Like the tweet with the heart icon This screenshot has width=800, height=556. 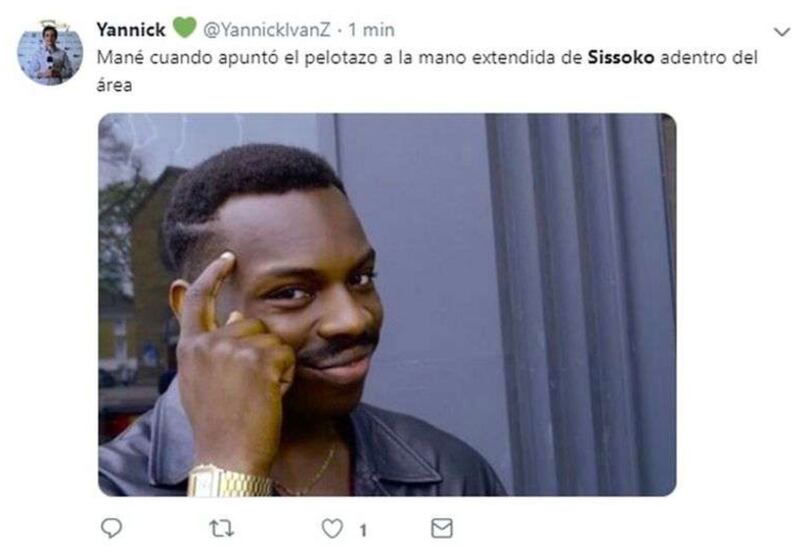point(332,528)
